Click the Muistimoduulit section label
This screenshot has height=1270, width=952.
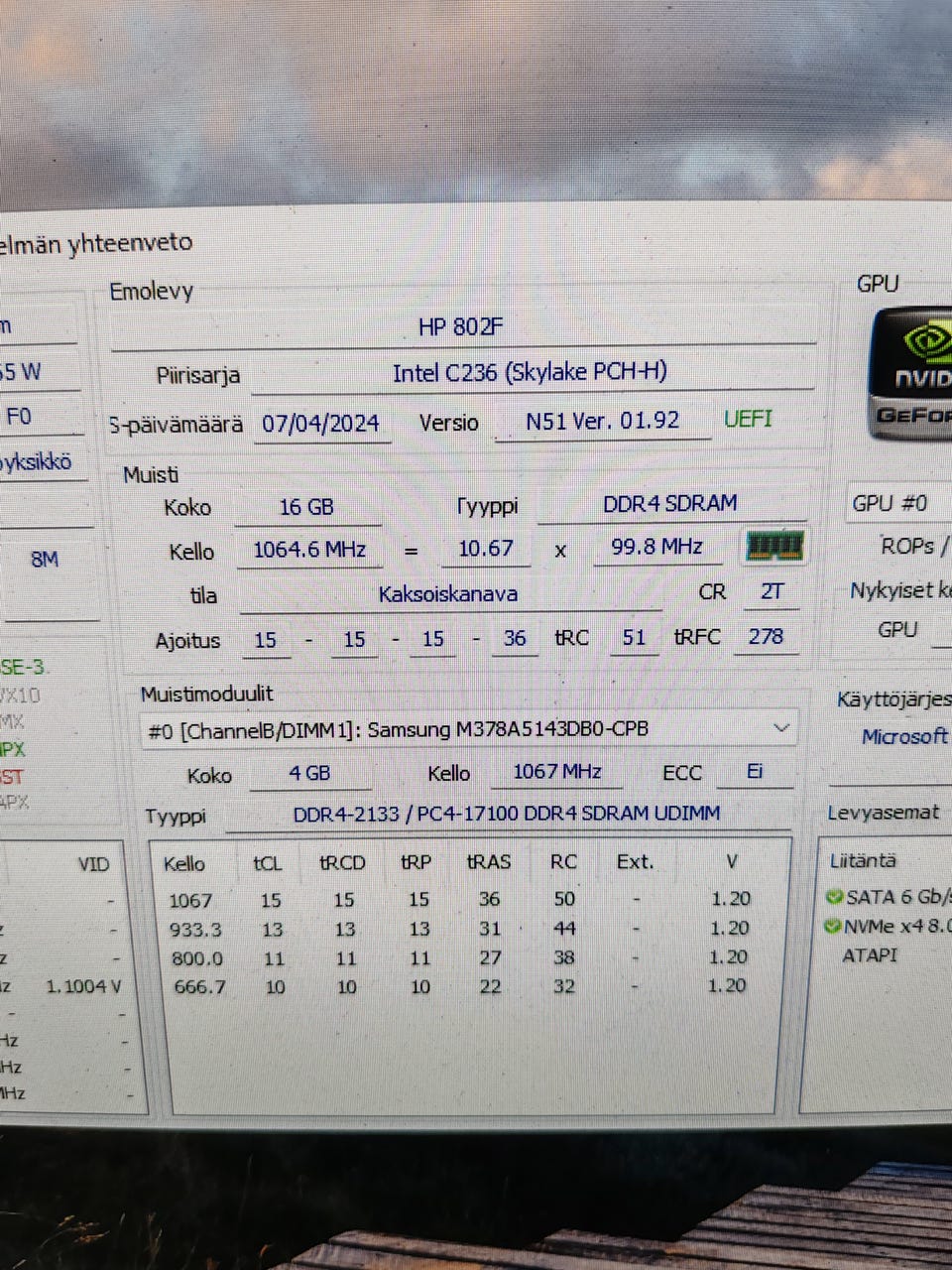206,695
